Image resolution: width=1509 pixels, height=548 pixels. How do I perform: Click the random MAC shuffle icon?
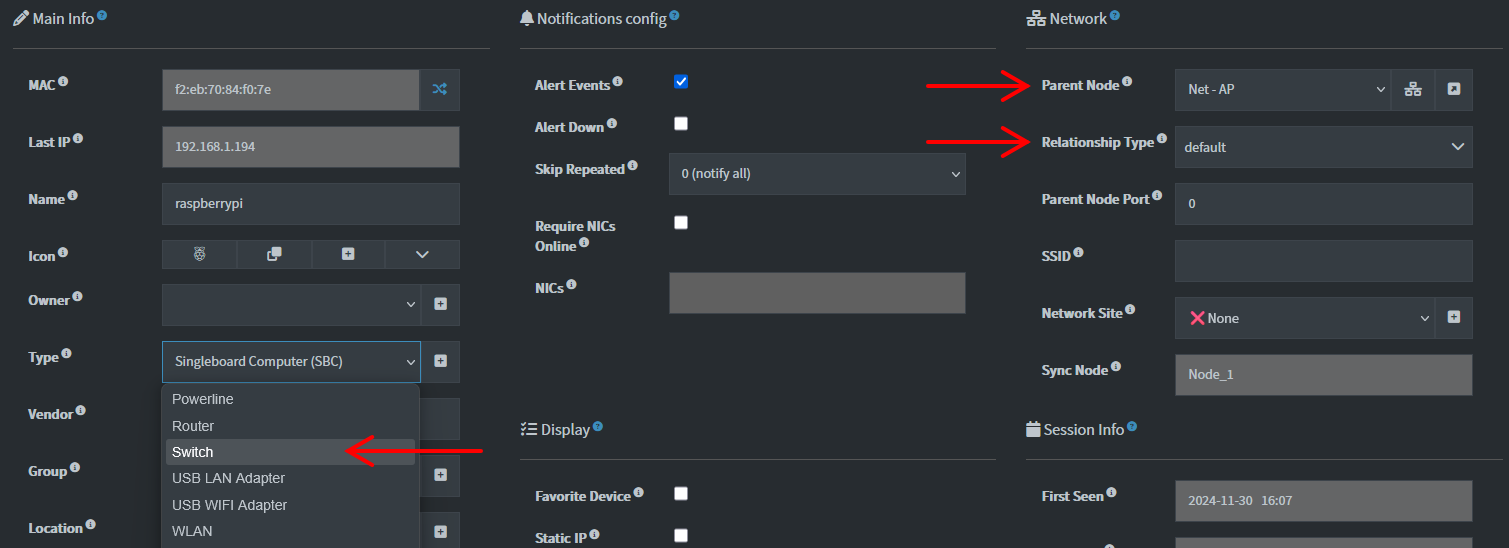click(440, 90)
